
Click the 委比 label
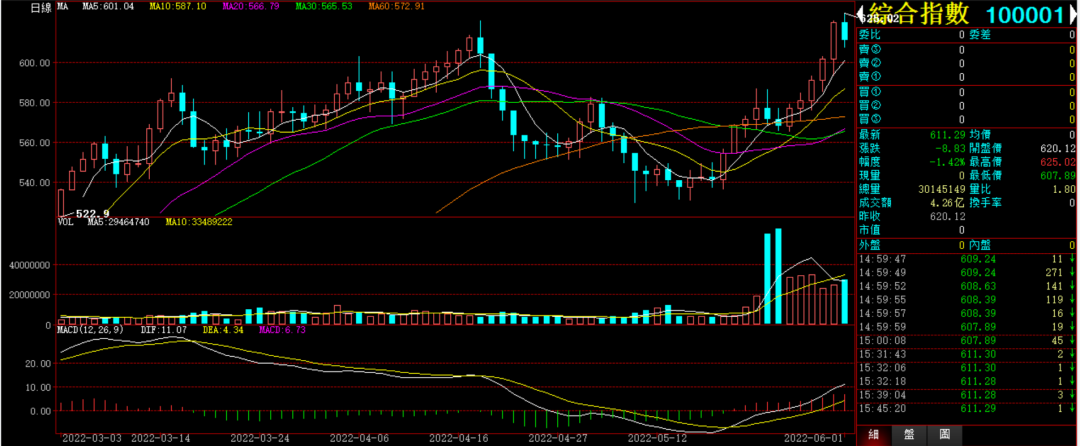point(869,34)
